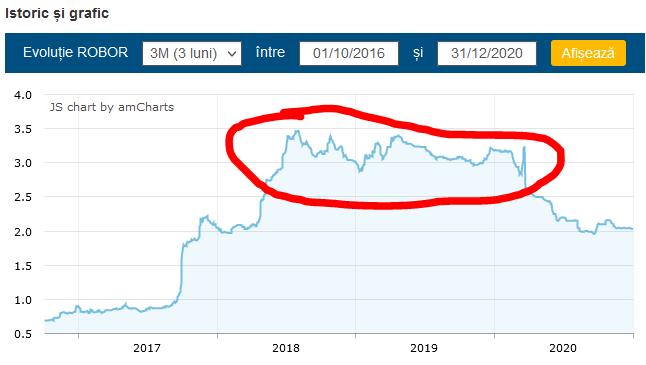Click the start date field 01/10/2016
This screenshot has height=365, width=646.
(x=349, y=53)
